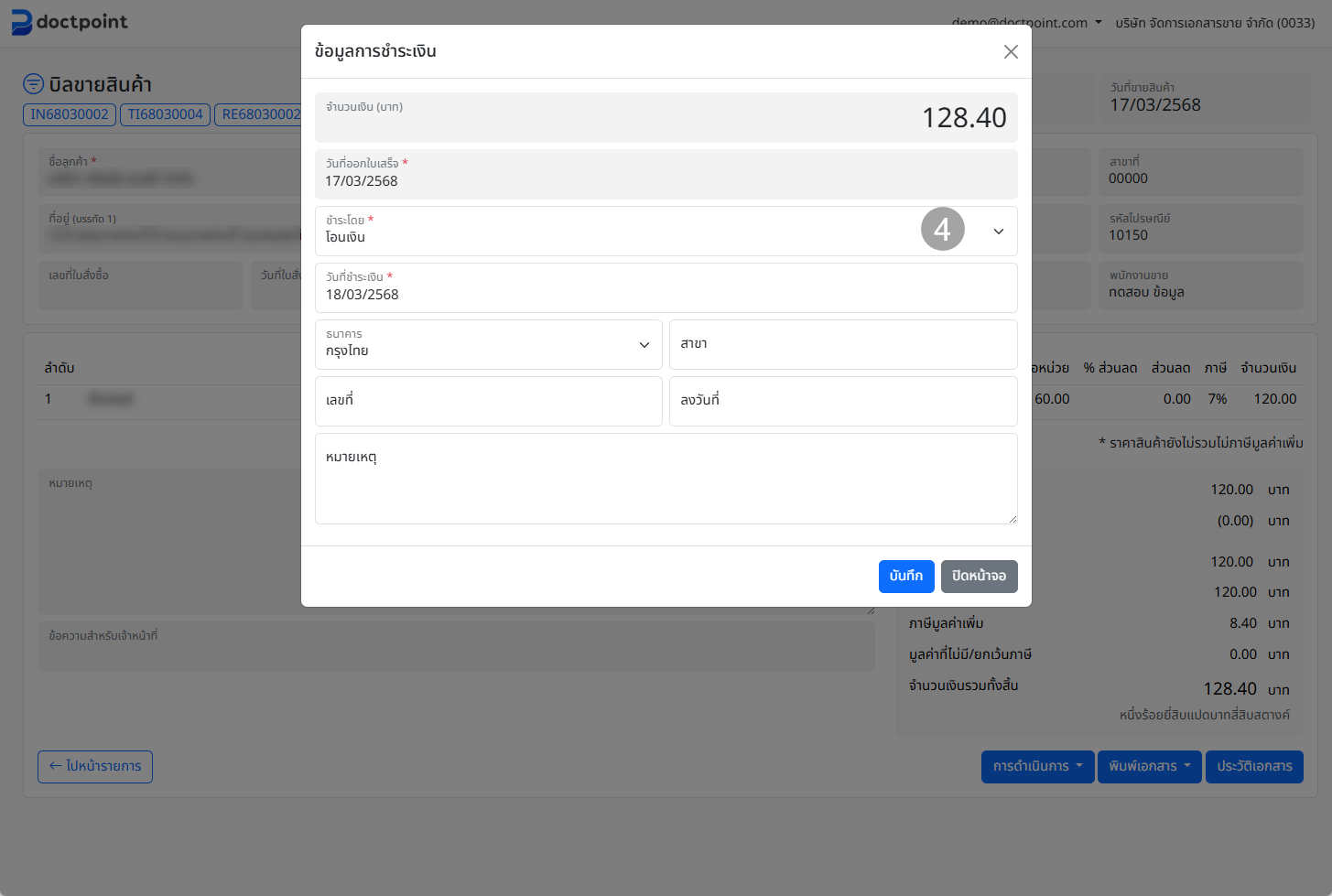The width and height of the screenshot is (1332, 896).
Task: Click the วันที่ออกใบเสร็จ receipt date field
Action: (x=666, y=175)
